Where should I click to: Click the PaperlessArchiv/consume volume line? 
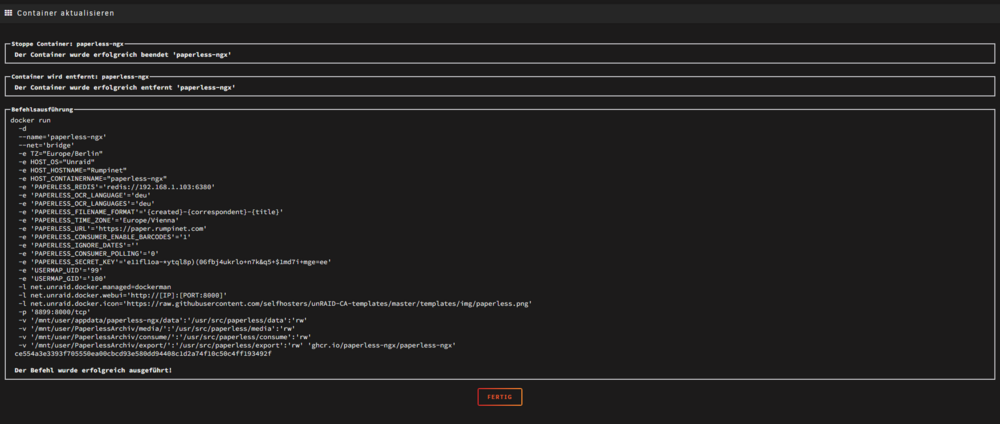pyautogui.click(x=165, y=336)
